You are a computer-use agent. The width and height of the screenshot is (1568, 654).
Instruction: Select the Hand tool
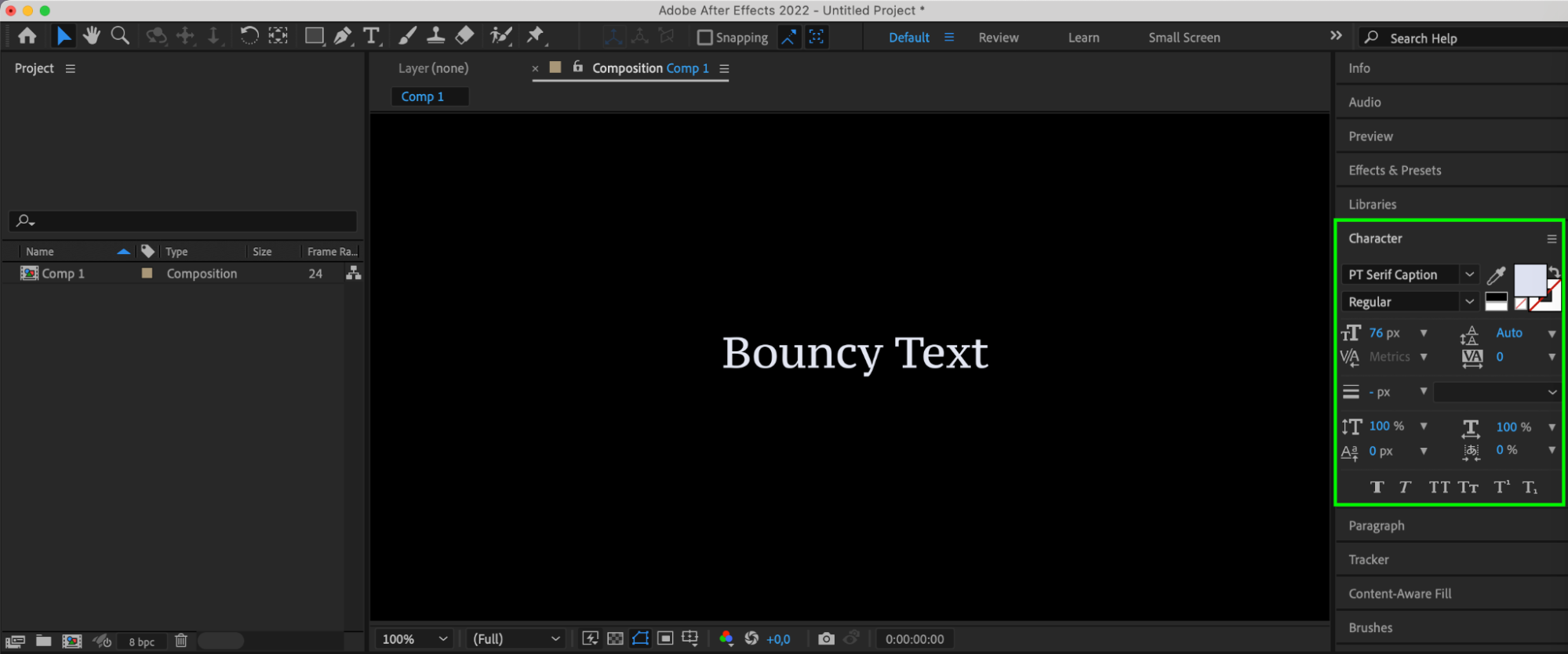click(92, 36)
